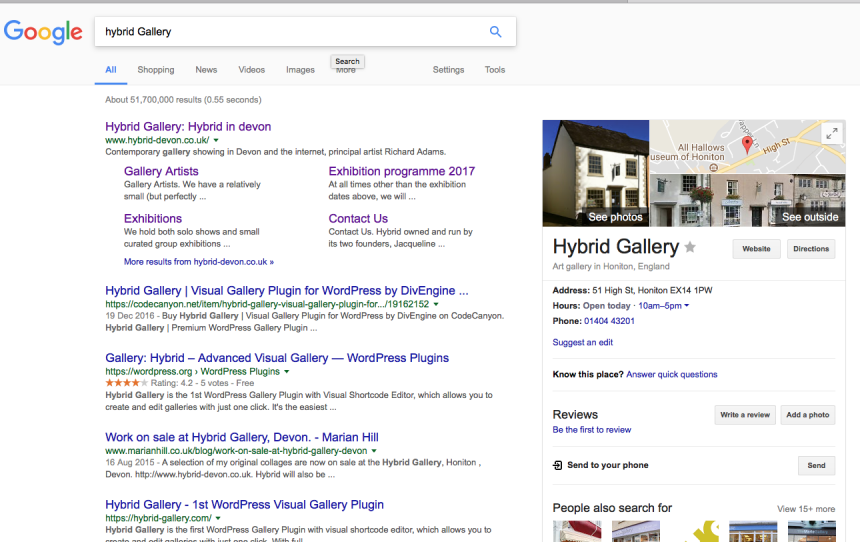The width and height of the screenshot is (860, 542).
Task: Open the search Tools menu
Action: (x=495, y=70)
